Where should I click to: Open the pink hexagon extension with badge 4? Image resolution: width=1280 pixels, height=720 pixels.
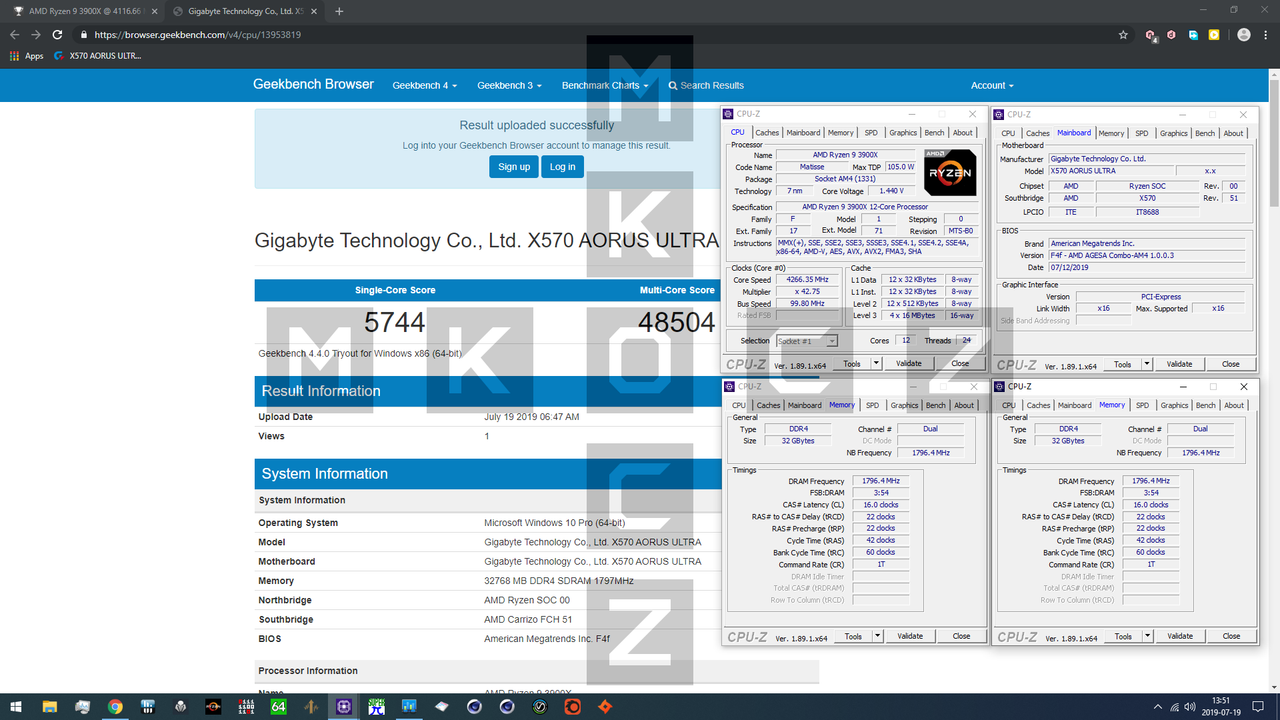pyautogui.click(x=1151, y=34)
